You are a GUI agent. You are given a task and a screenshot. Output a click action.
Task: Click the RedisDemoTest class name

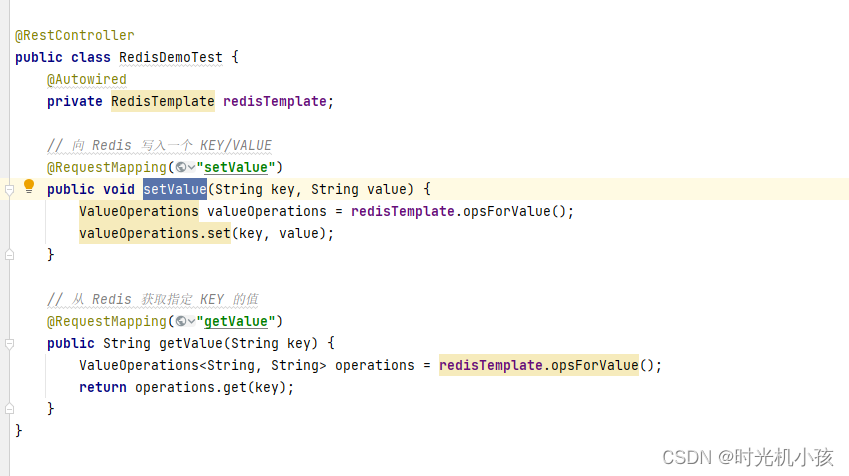click(171, 57)
